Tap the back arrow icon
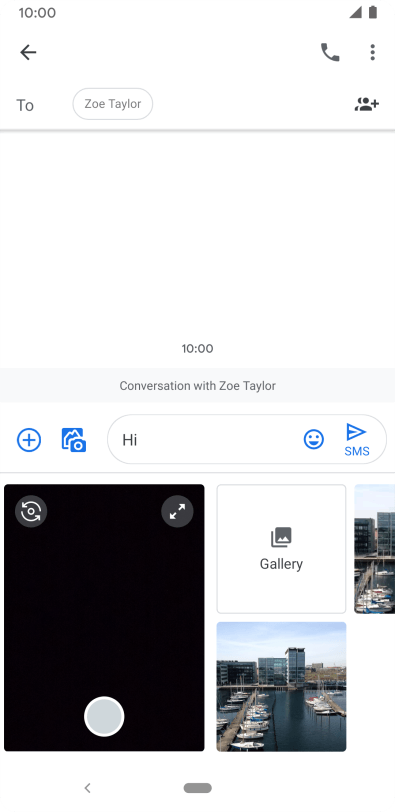This screenshot has height=812, width=395. point(28,52)
